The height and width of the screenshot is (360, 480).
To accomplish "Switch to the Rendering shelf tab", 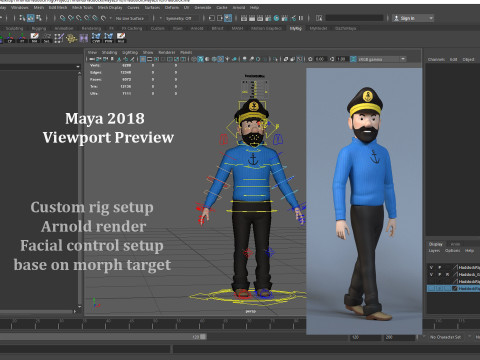I will [x=91, y=28].
